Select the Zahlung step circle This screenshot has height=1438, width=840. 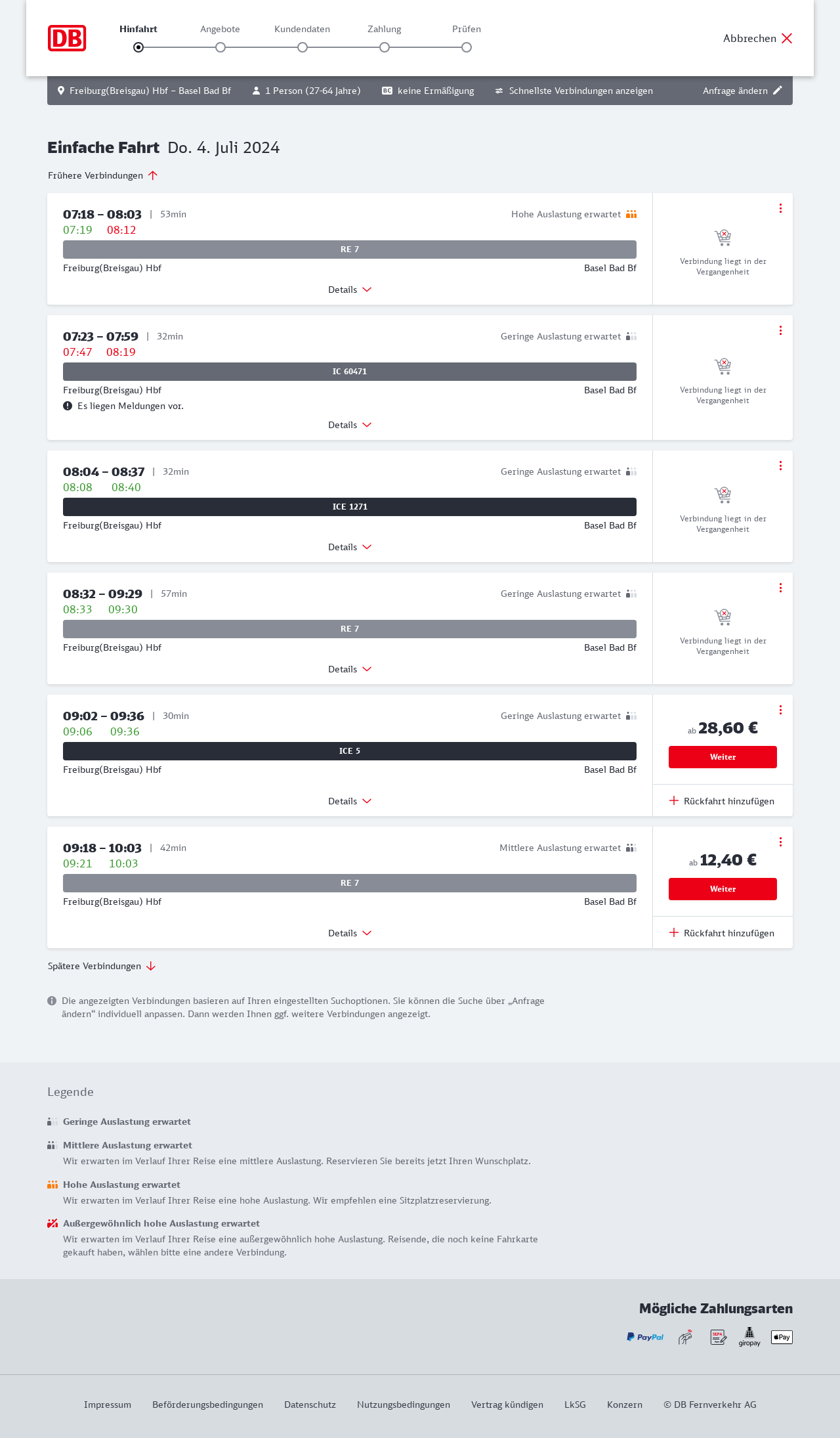[x=385, y=47]
